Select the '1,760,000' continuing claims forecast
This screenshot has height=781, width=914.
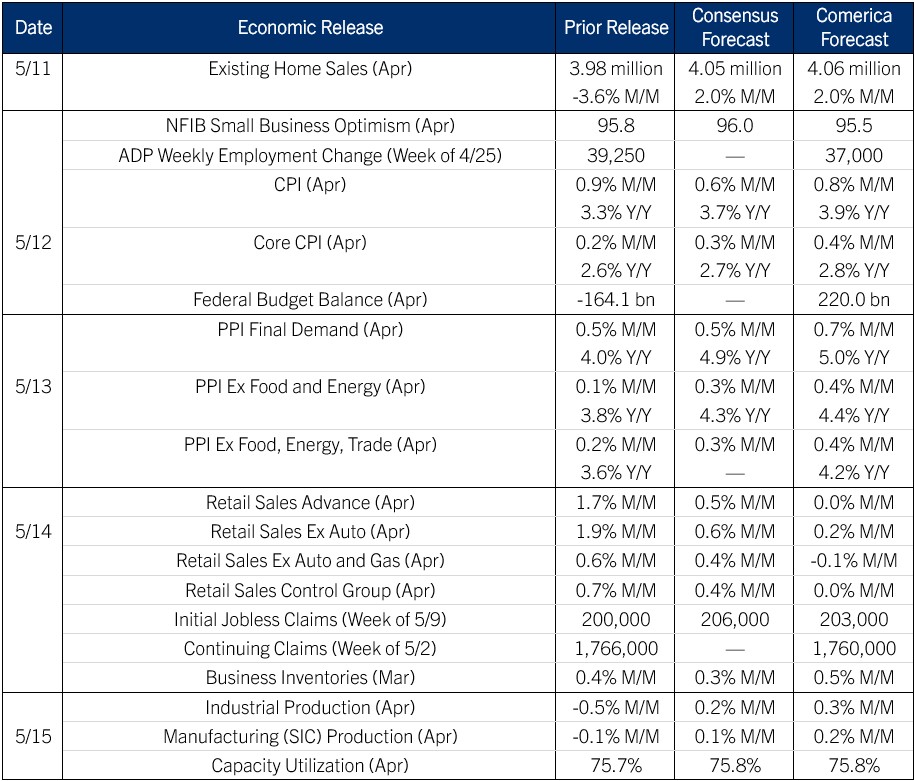tap(853, 649)
